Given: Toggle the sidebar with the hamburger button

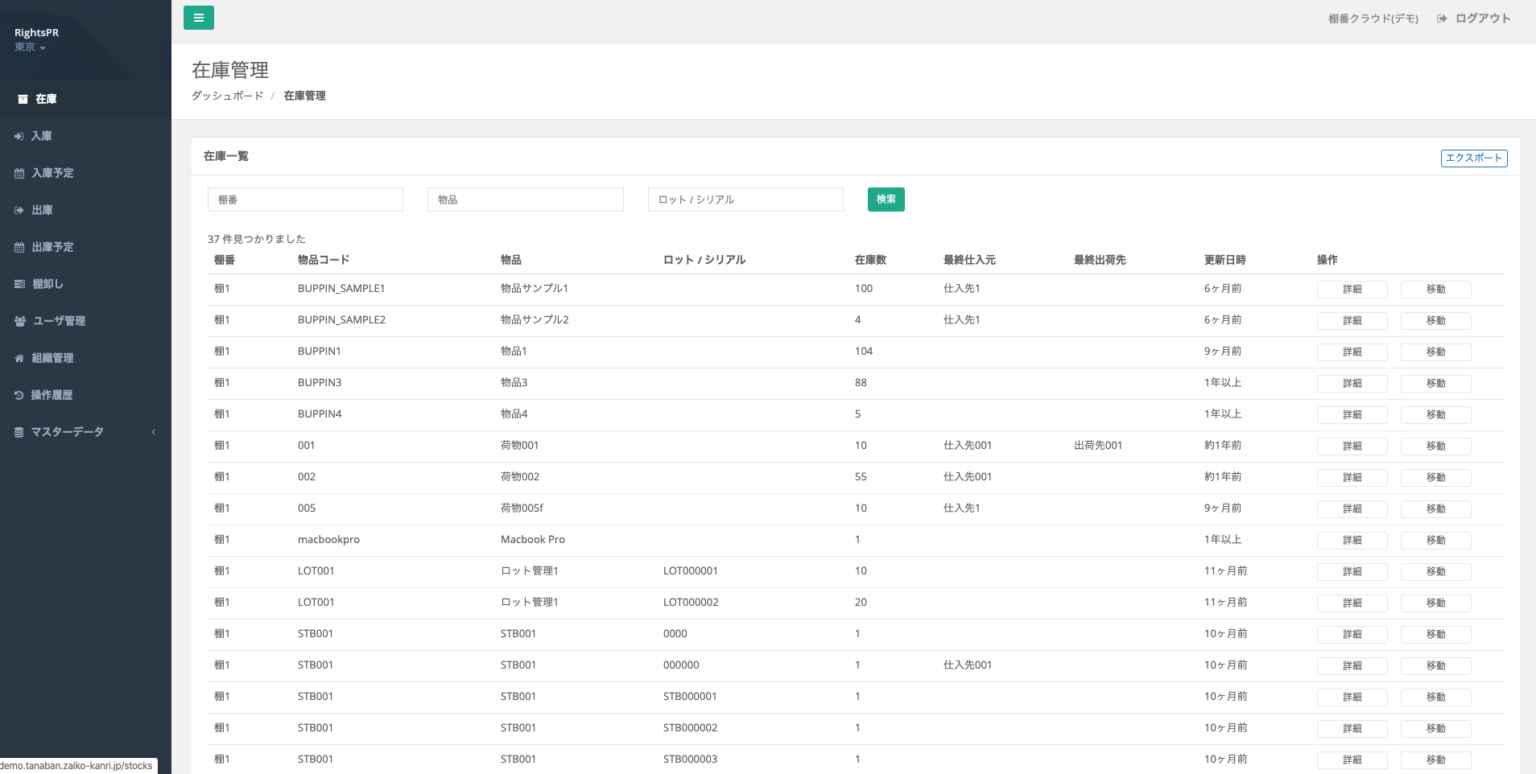Looking at the screenshot, I should coord(198,17).
